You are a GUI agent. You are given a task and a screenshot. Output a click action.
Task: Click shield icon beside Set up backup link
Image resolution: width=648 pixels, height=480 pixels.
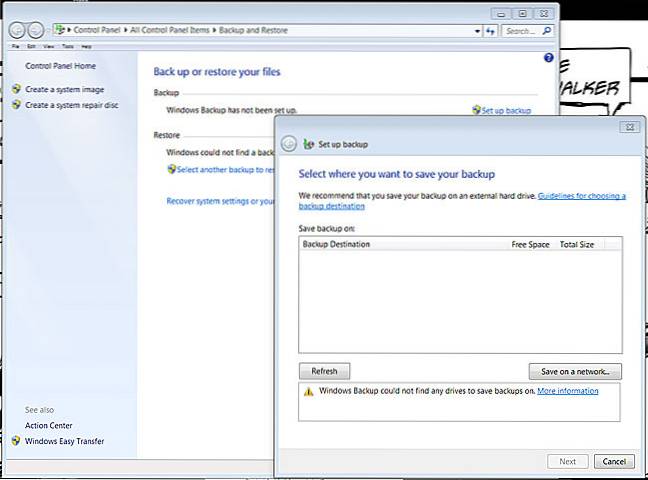[x=476, y=110]
